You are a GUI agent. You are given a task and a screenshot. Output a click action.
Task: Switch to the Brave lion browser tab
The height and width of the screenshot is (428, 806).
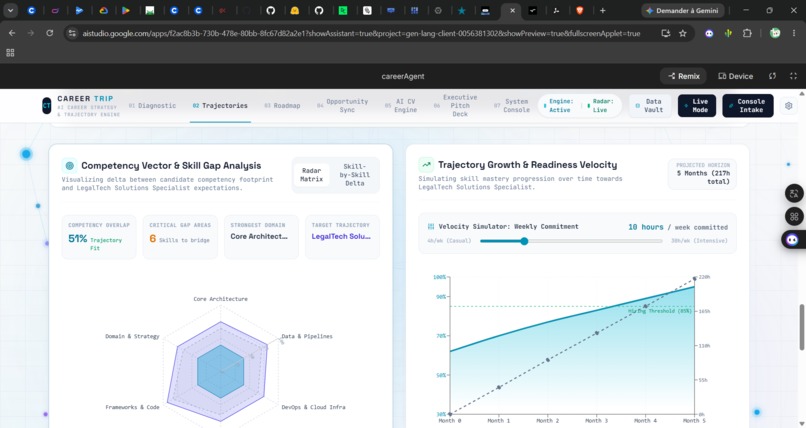(580, 10)
